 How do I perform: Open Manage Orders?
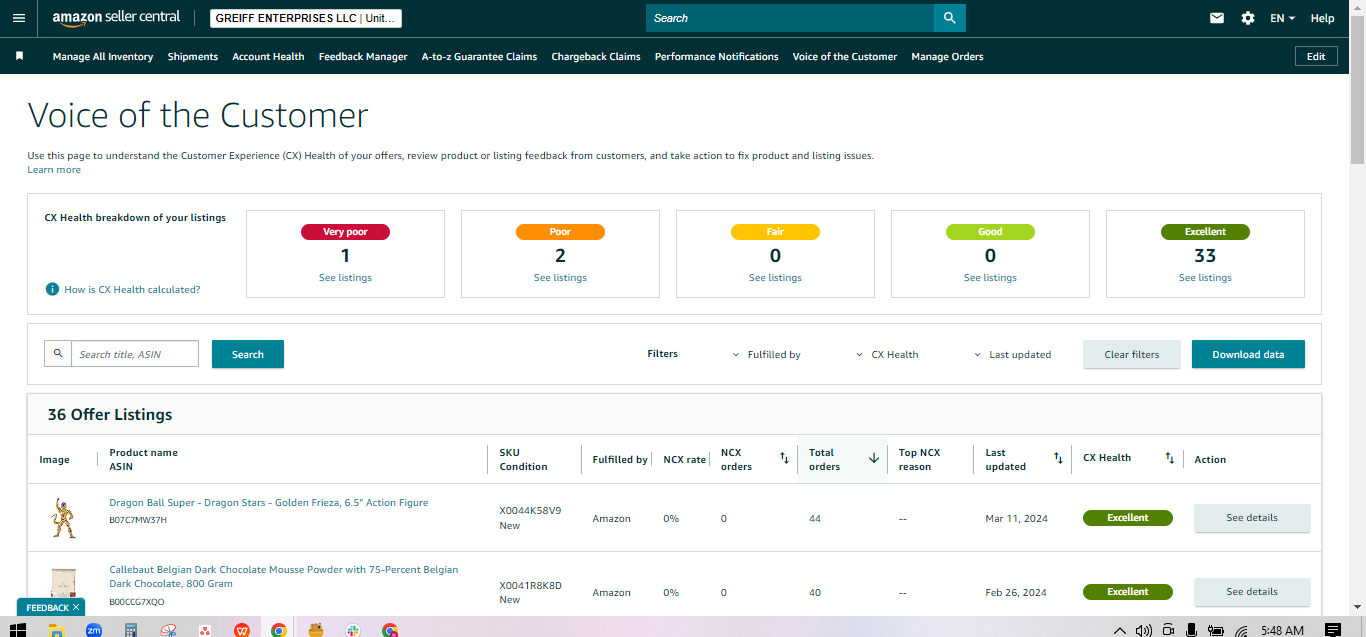947,56
